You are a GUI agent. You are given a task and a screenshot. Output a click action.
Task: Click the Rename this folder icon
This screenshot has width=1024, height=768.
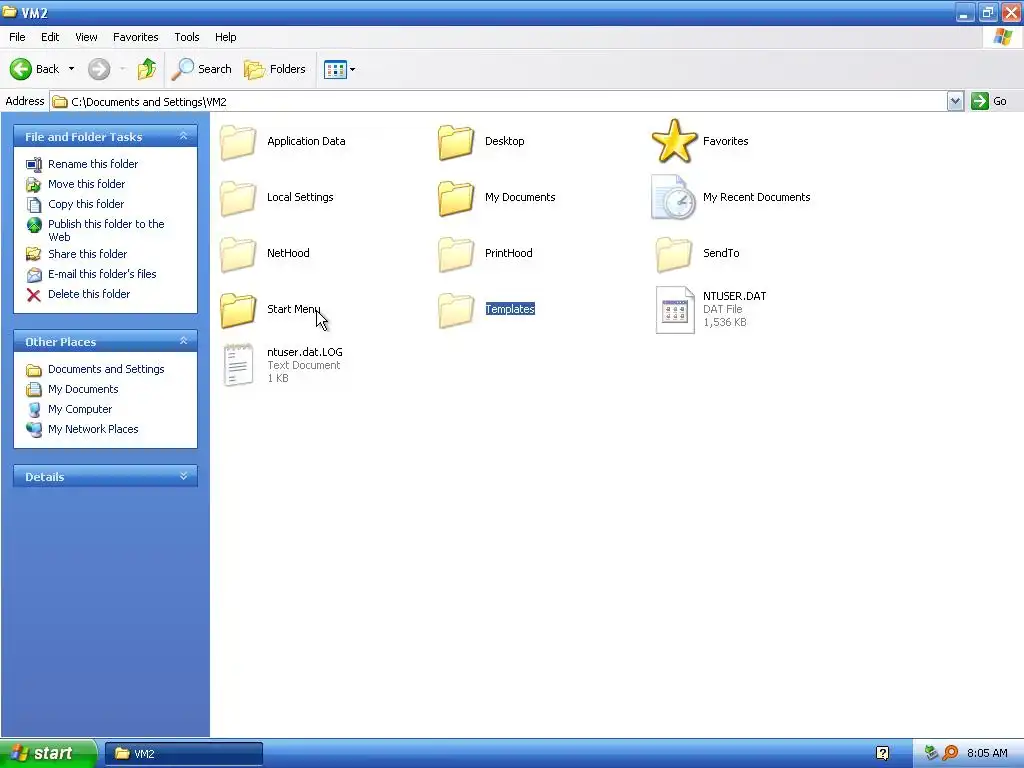click(34, 165)
